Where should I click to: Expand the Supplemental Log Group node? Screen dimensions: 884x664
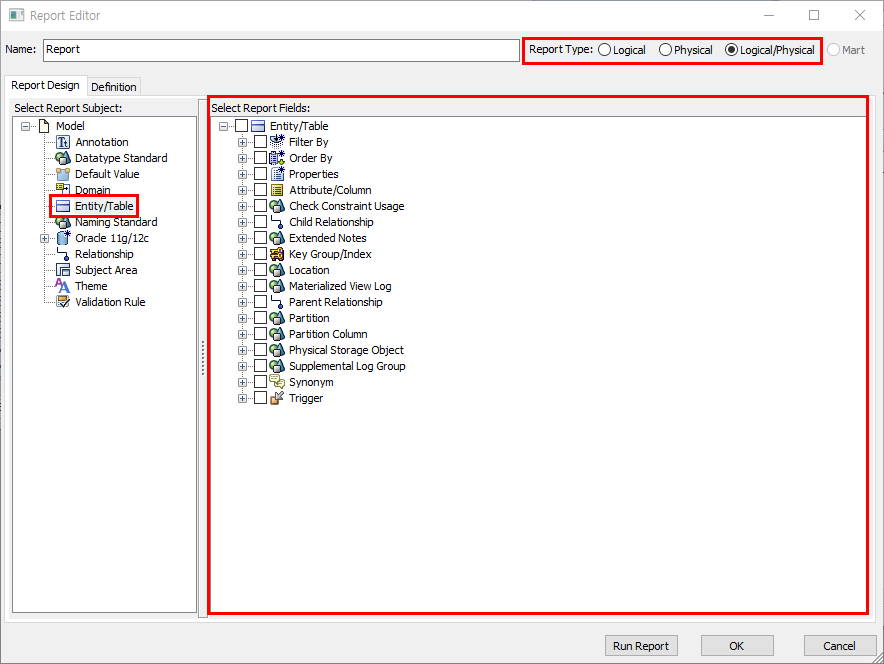click(242, 366)
